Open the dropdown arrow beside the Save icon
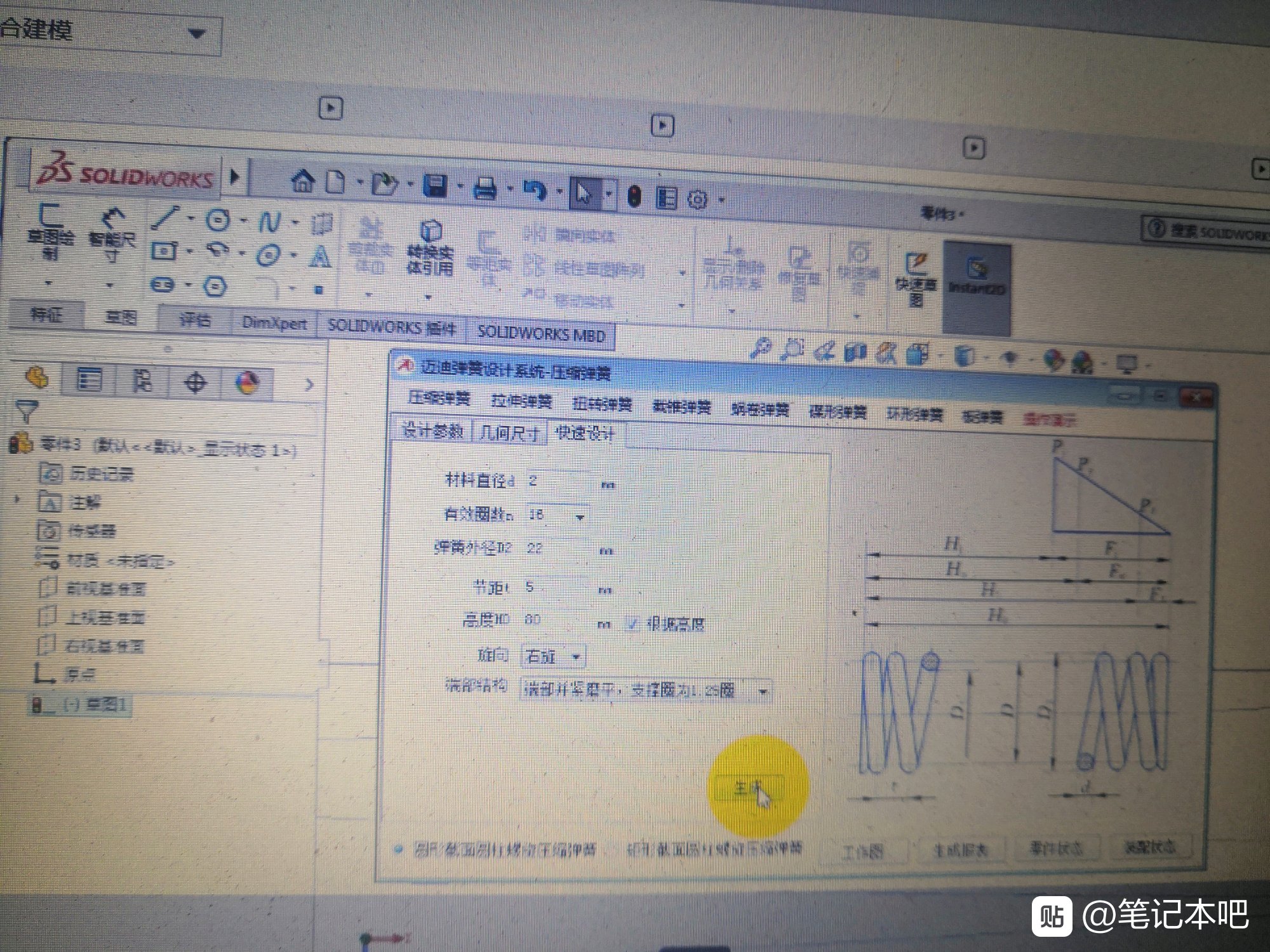1270x952 pixels. (460, 187)
